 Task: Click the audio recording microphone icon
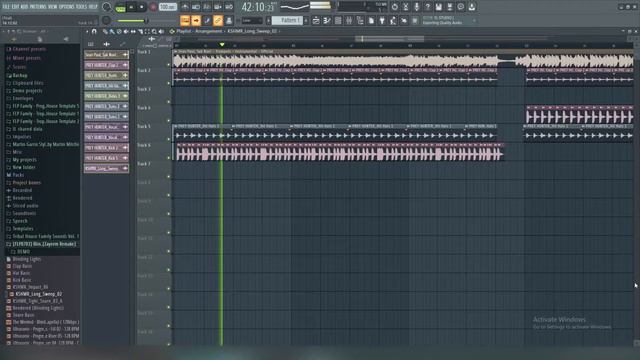click(416, 7)
